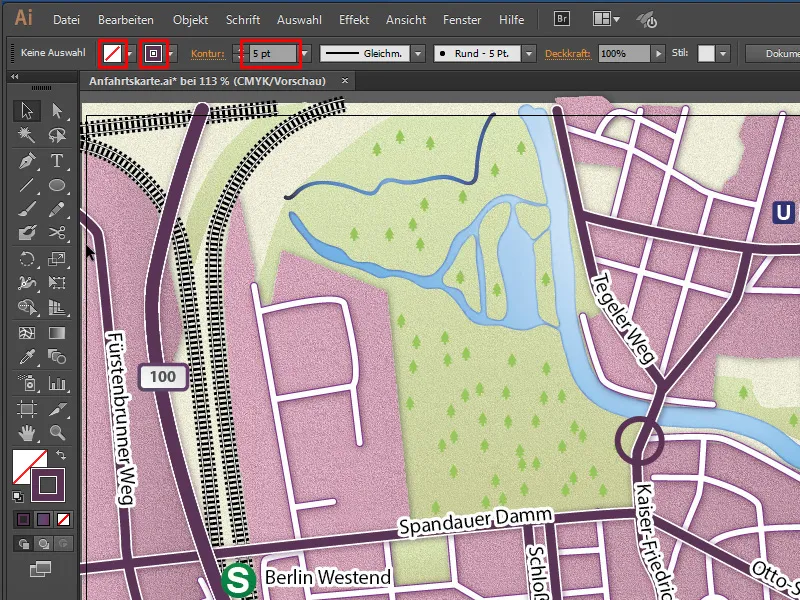Select the Direct Selection tool

click(57, 110)
